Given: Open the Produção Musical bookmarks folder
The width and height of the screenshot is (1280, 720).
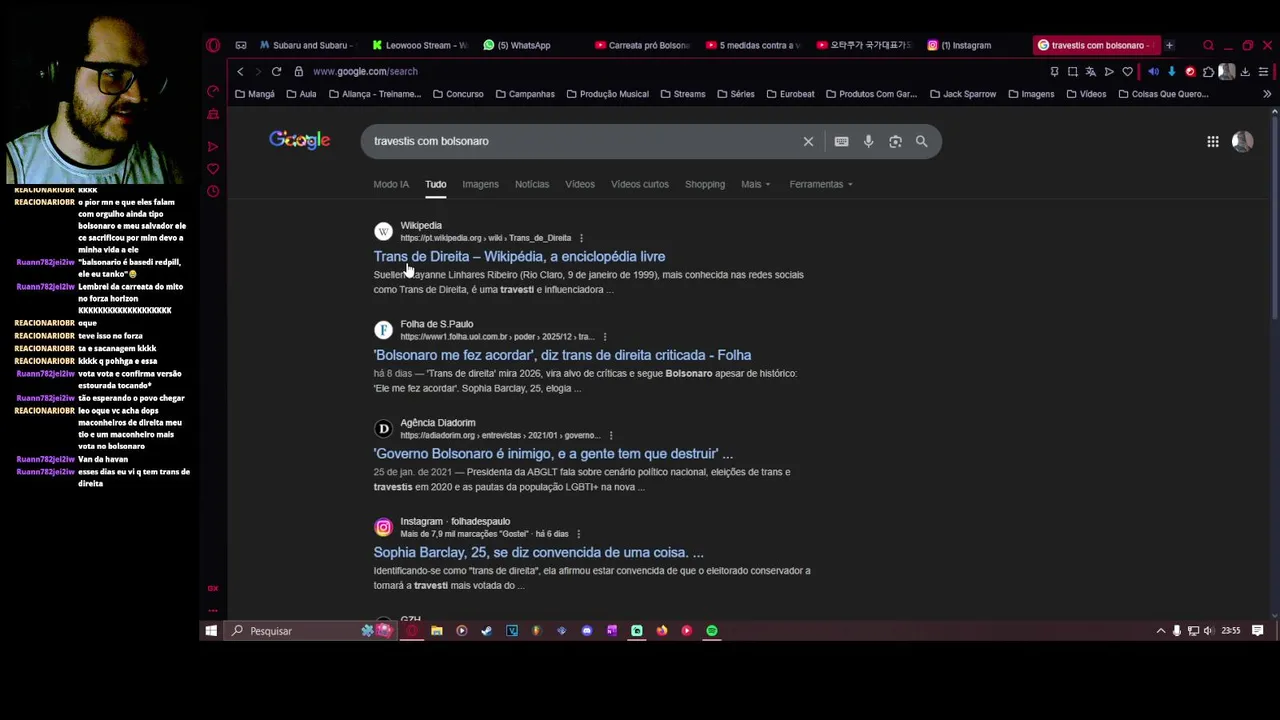Looking at the screenshot, I should pyautogui.click(x=607, y=94).
